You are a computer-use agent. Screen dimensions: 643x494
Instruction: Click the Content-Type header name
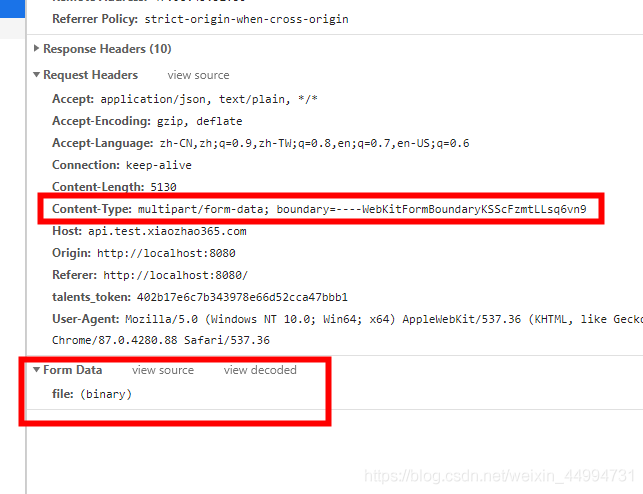pos(92,209)
